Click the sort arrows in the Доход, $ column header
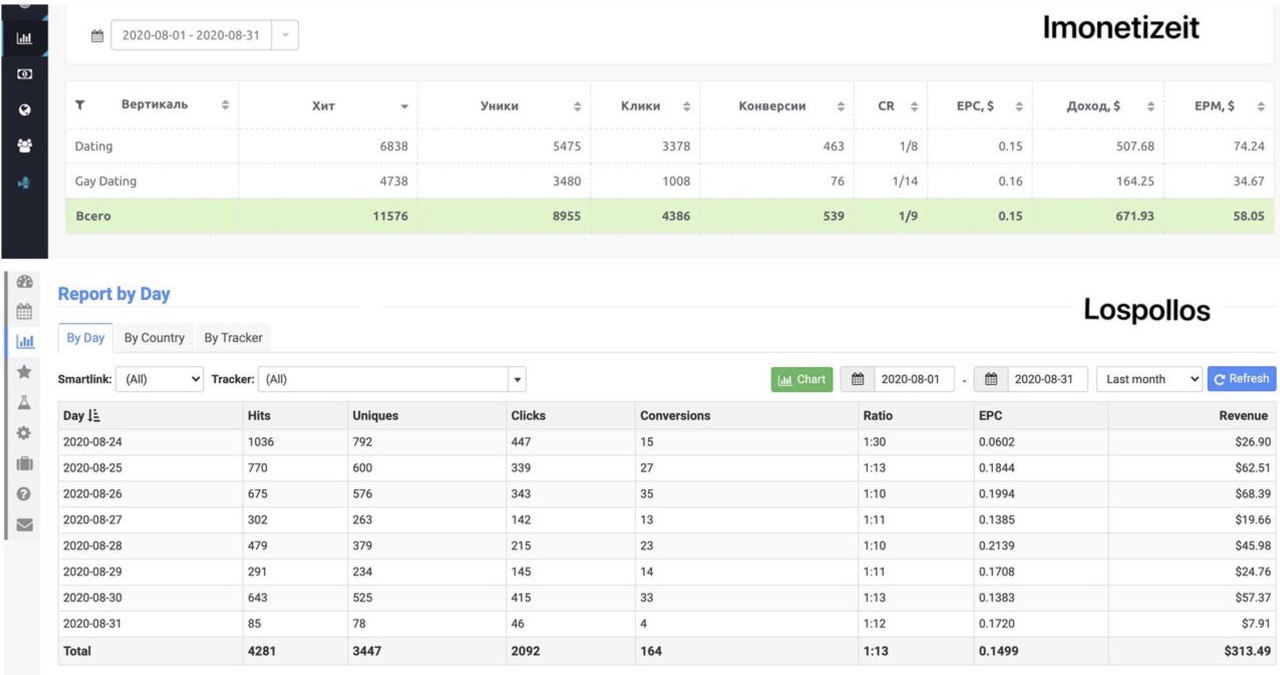The height and width of the screenshot is (675, 1280). coord(1151,106)
